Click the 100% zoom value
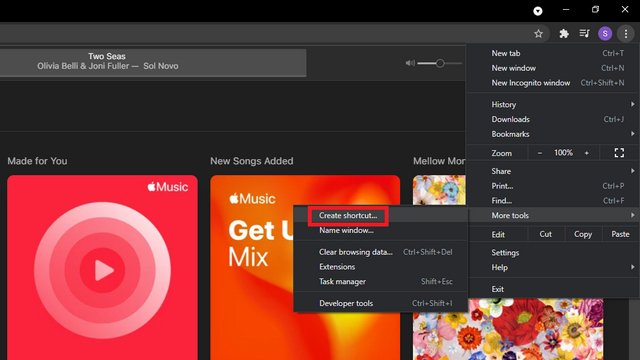This screenshot has height=360, width=640. 563,153
